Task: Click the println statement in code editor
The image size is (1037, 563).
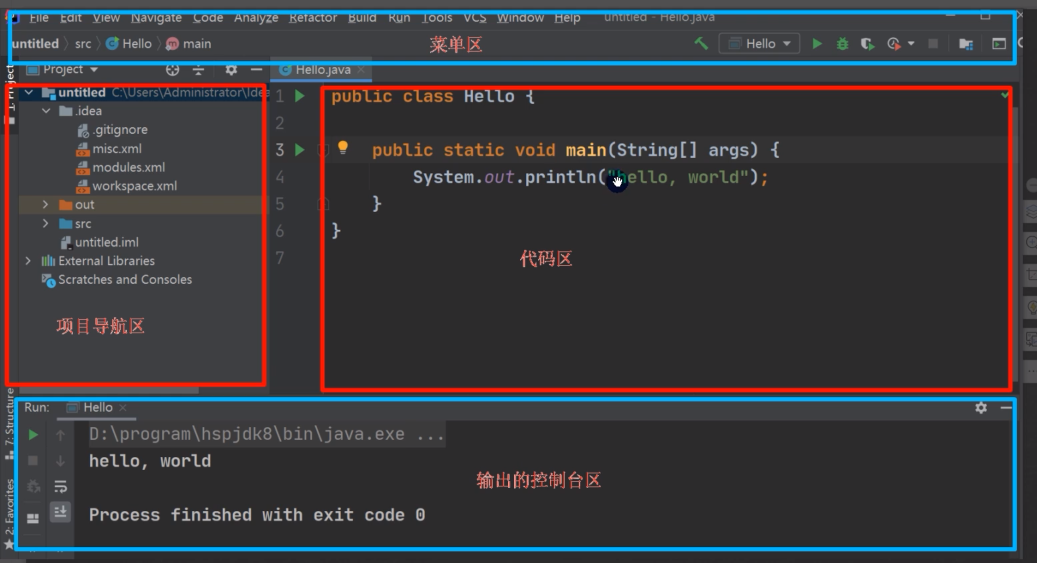Action: click(x=591, y=177)
